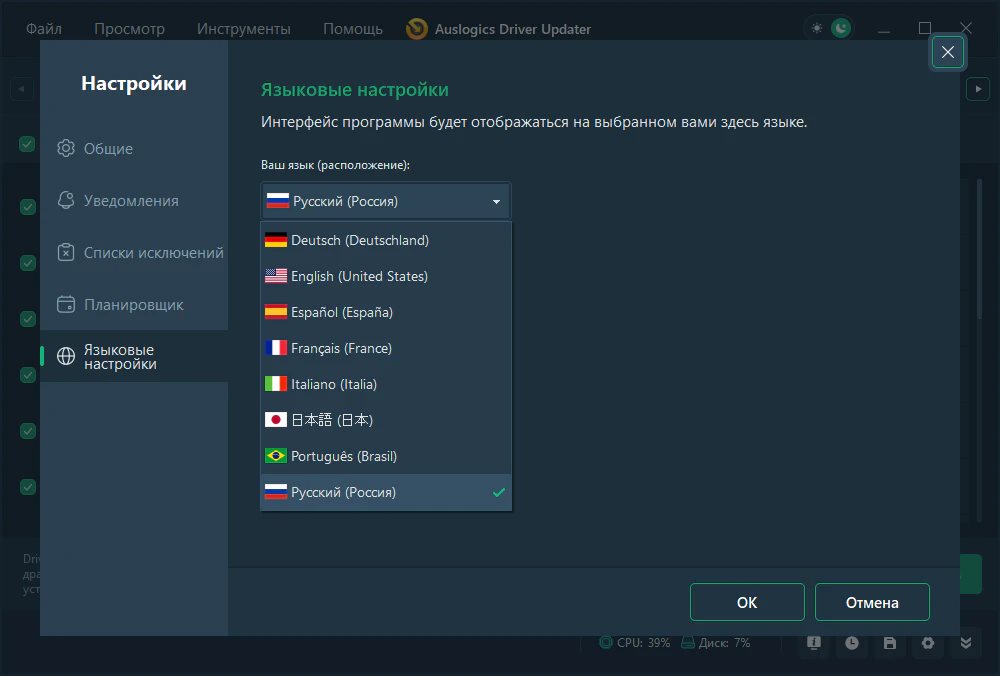Switch to light theme with sun icon
Screen dimensions: 1000x676
point(817,29)
